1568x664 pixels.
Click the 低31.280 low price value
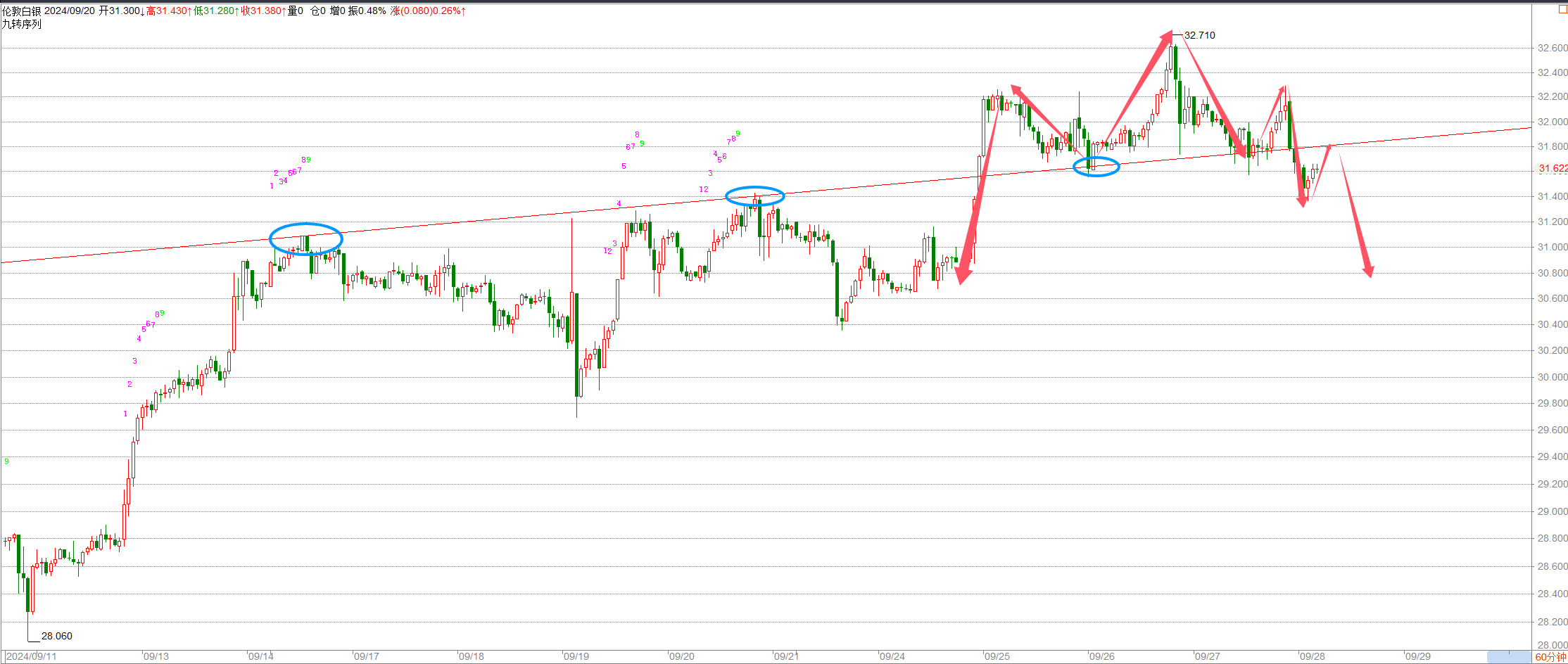216,11
